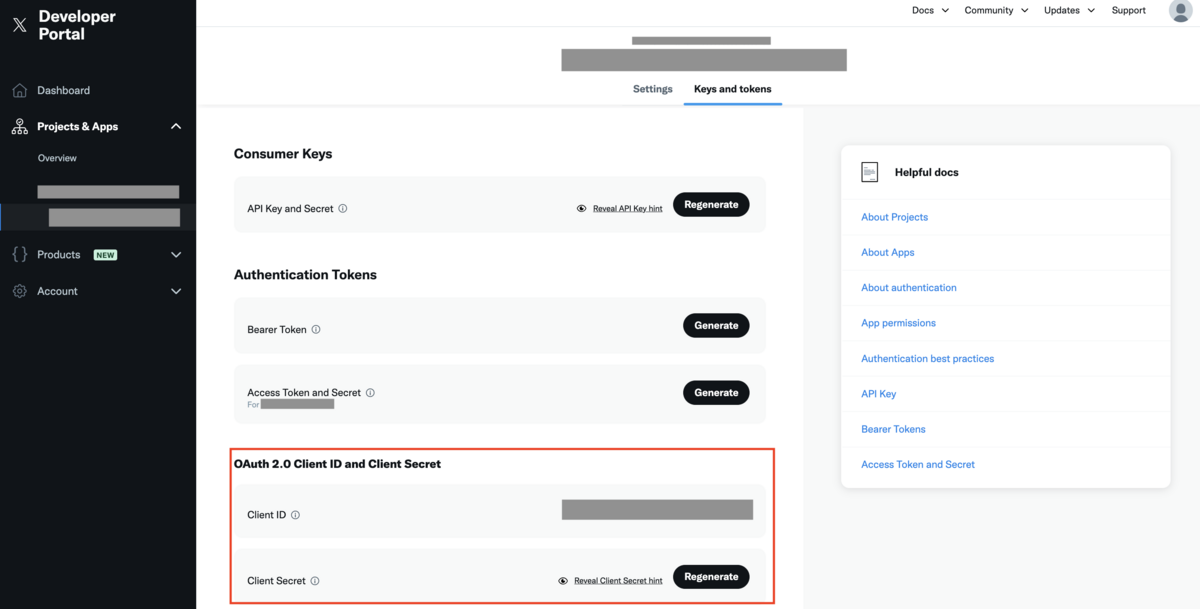
Task: Switch to the Settings tab
Action: tap(653, 89)
